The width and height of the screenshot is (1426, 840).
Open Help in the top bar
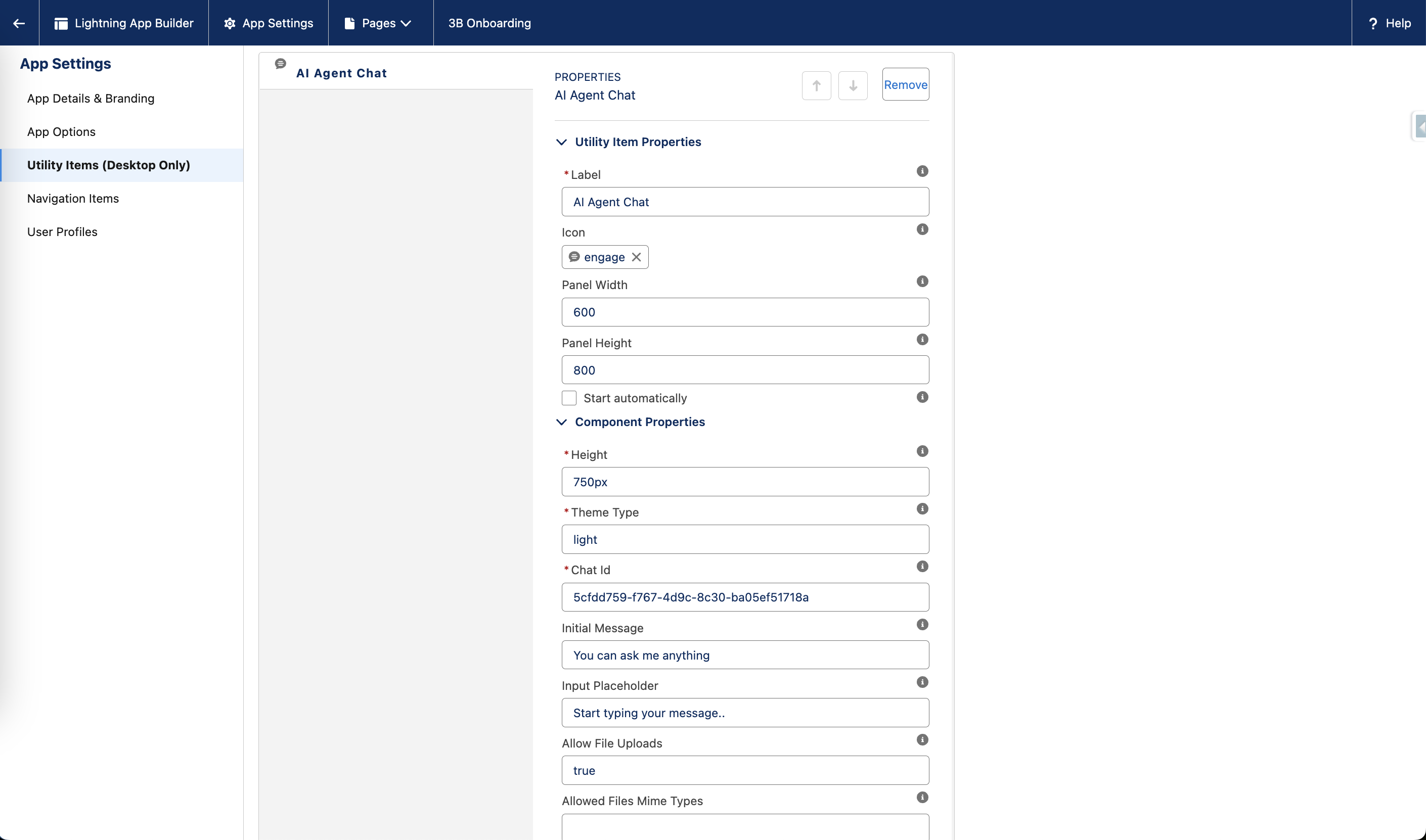(x=1389, y=23)
